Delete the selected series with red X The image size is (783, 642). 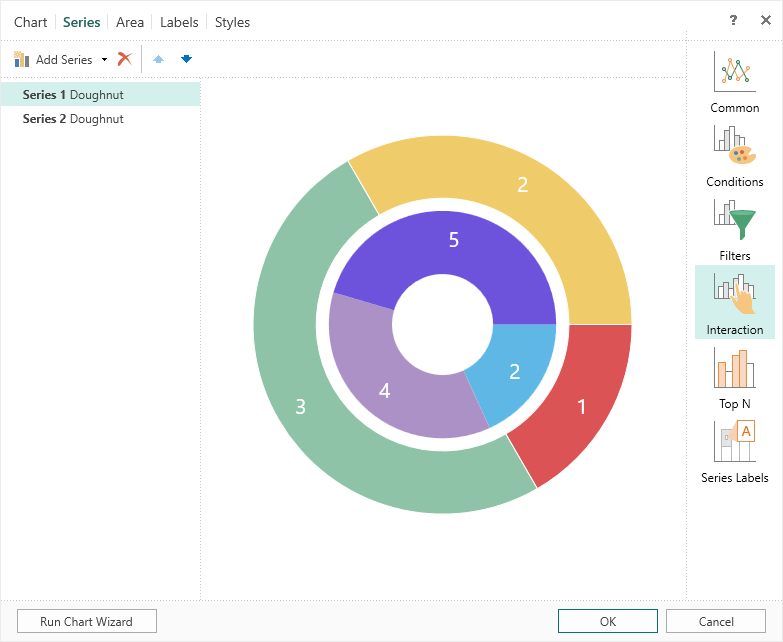pos(125,59)
